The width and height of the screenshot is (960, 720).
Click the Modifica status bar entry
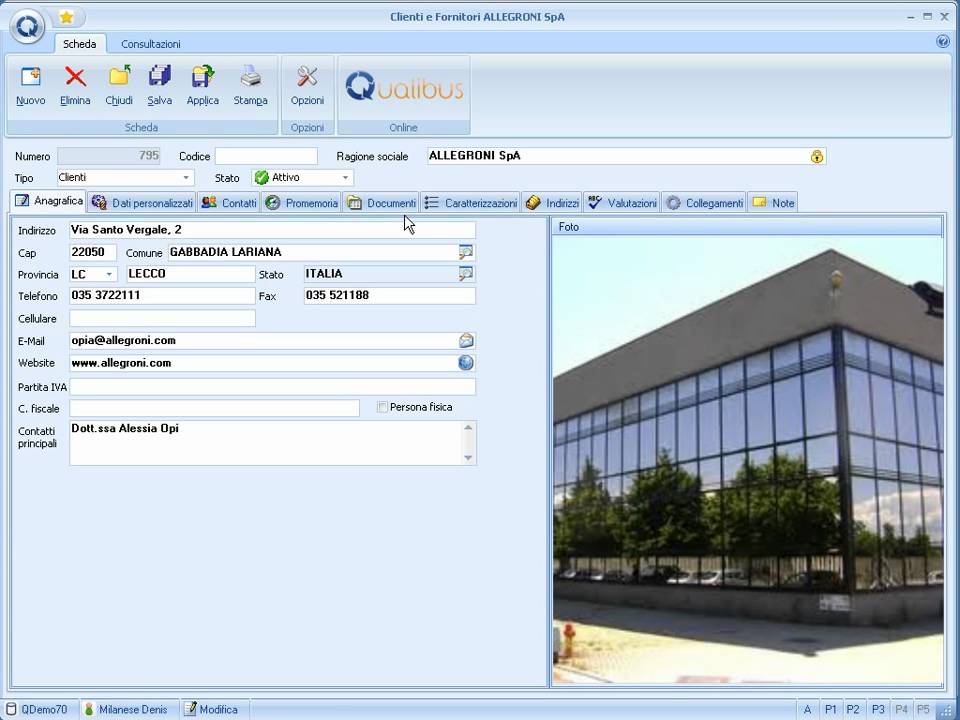click(x=211, y=709)
